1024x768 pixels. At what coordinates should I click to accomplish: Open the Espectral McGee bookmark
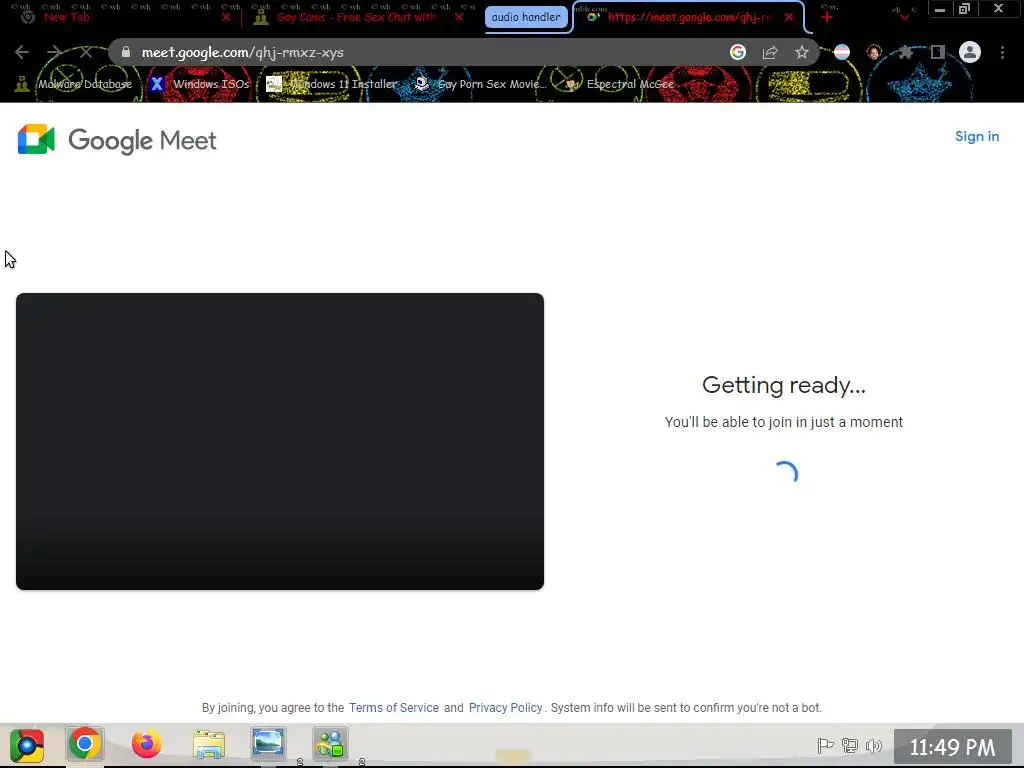coord(619,84)
